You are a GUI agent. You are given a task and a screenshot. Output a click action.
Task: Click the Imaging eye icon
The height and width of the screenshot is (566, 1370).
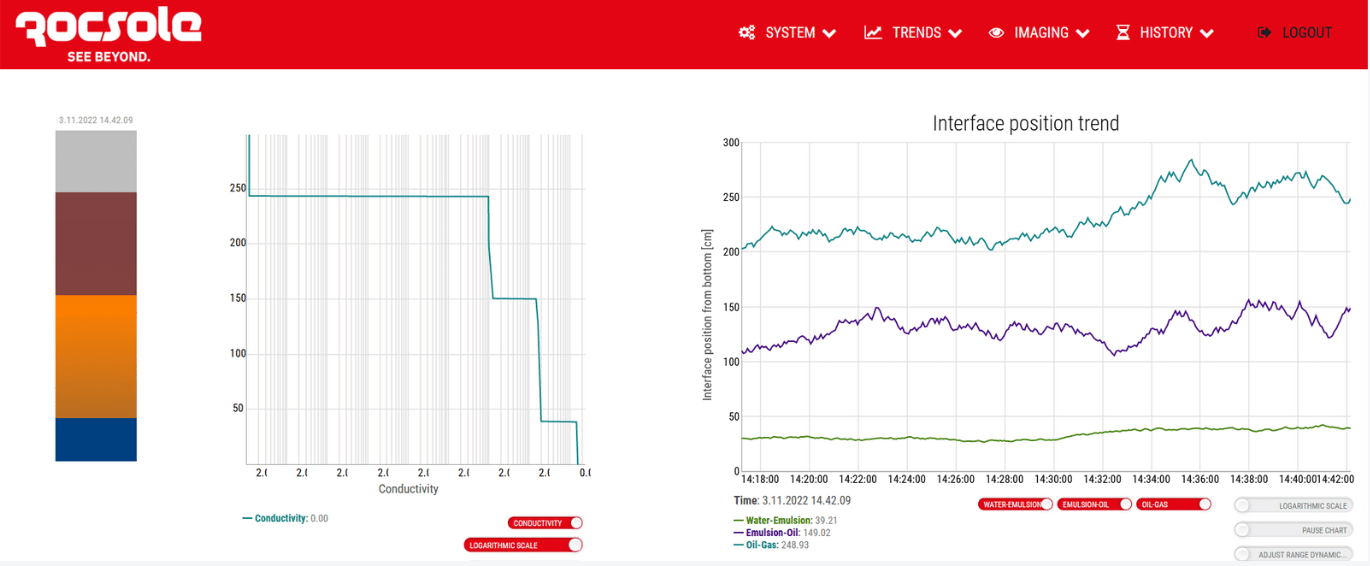click(996, 33)
